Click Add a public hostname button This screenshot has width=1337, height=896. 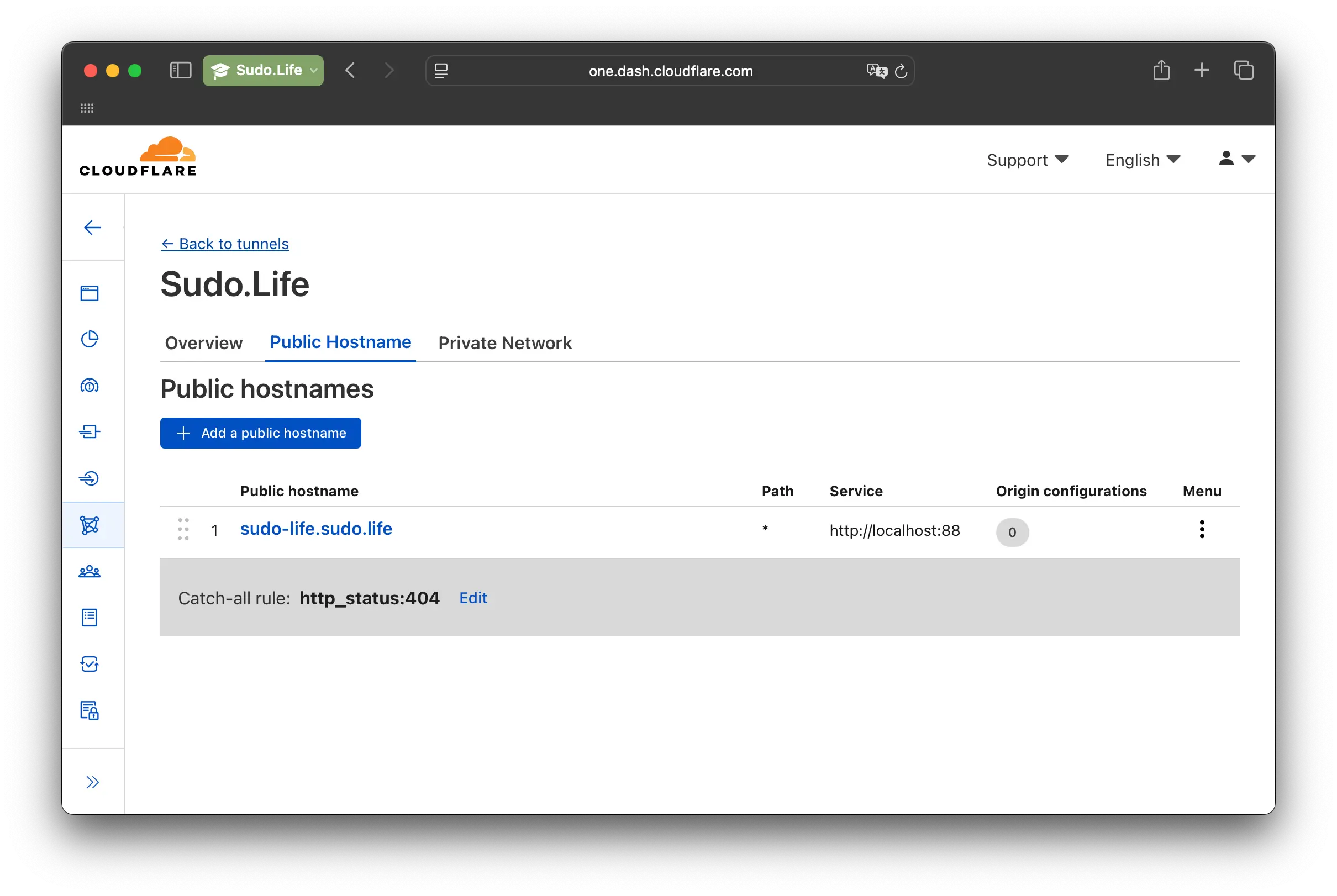261,433
